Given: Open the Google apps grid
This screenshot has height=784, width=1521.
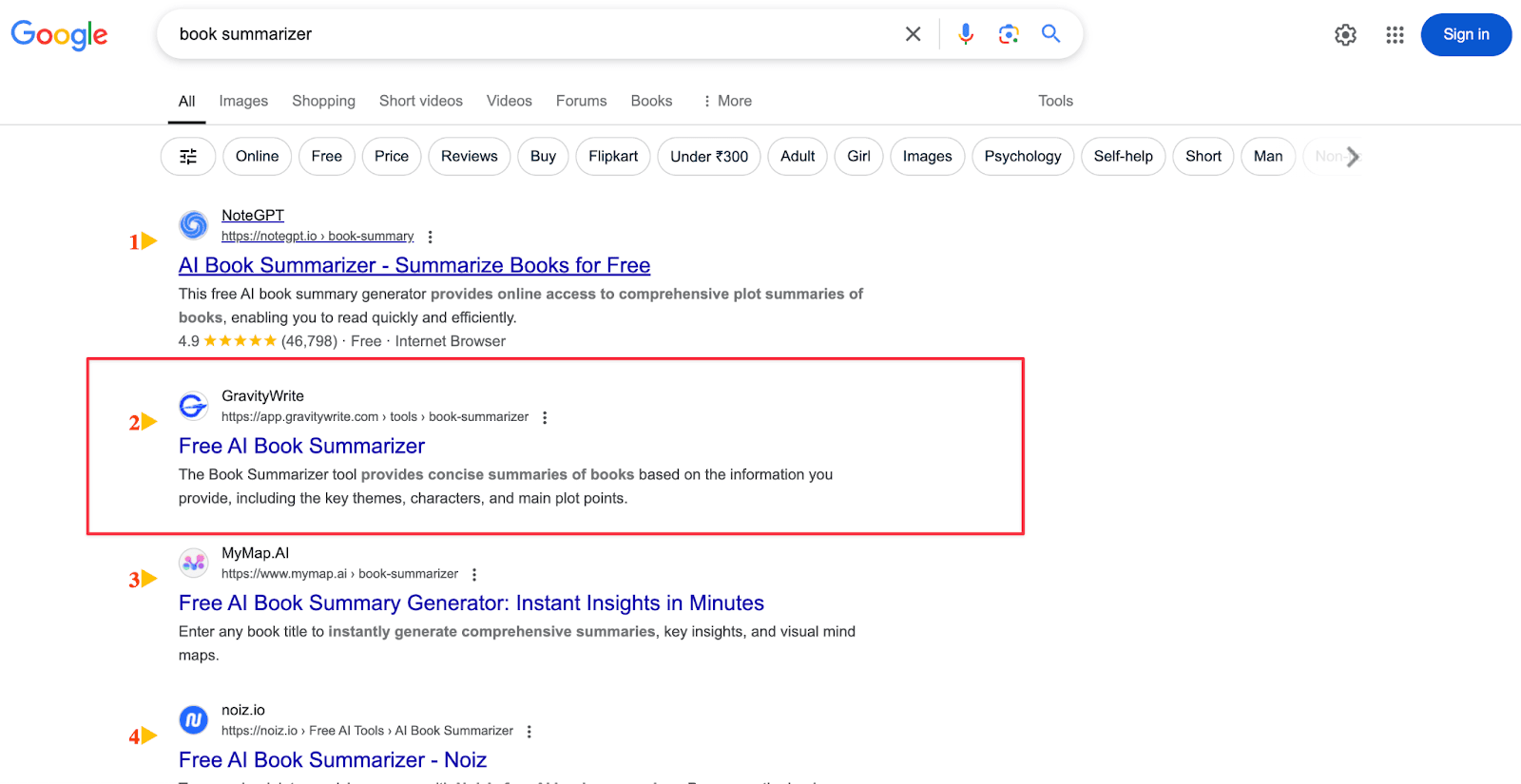Looking at the screenshot, I should tap(1395, 35).
